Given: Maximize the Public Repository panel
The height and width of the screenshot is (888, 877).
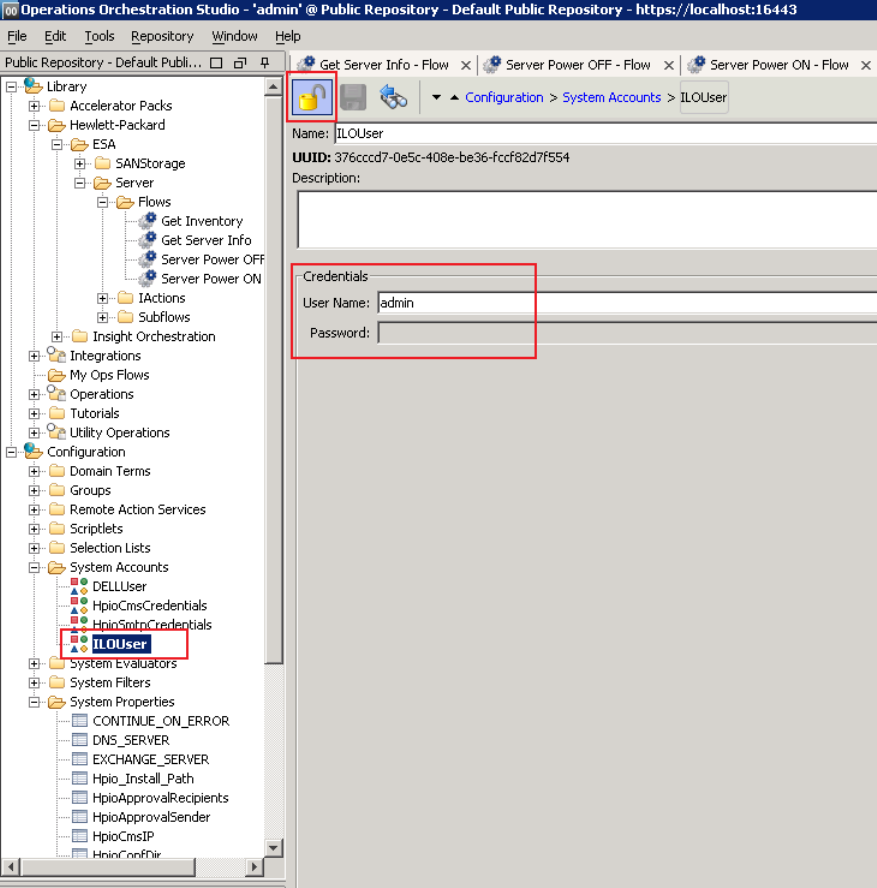Looking at the screenshot, I should [216, 63].
